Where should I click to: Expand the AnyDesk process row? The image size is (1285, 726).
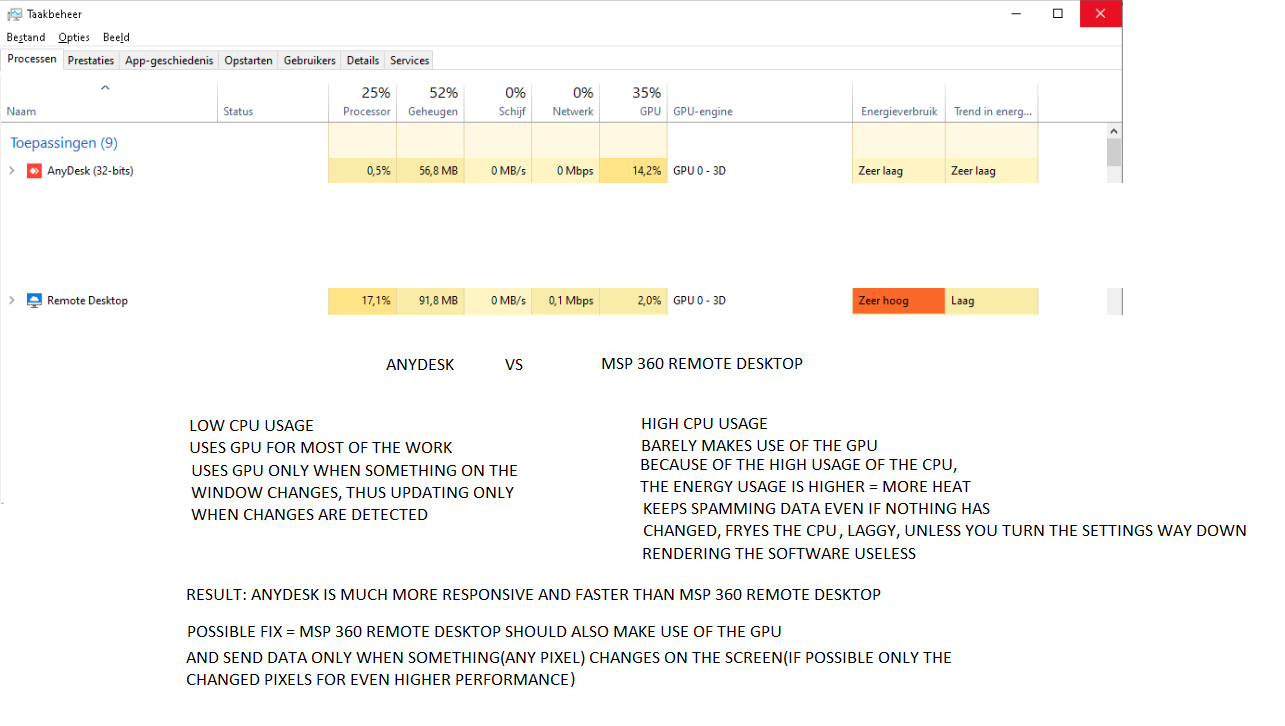[12, 171]
